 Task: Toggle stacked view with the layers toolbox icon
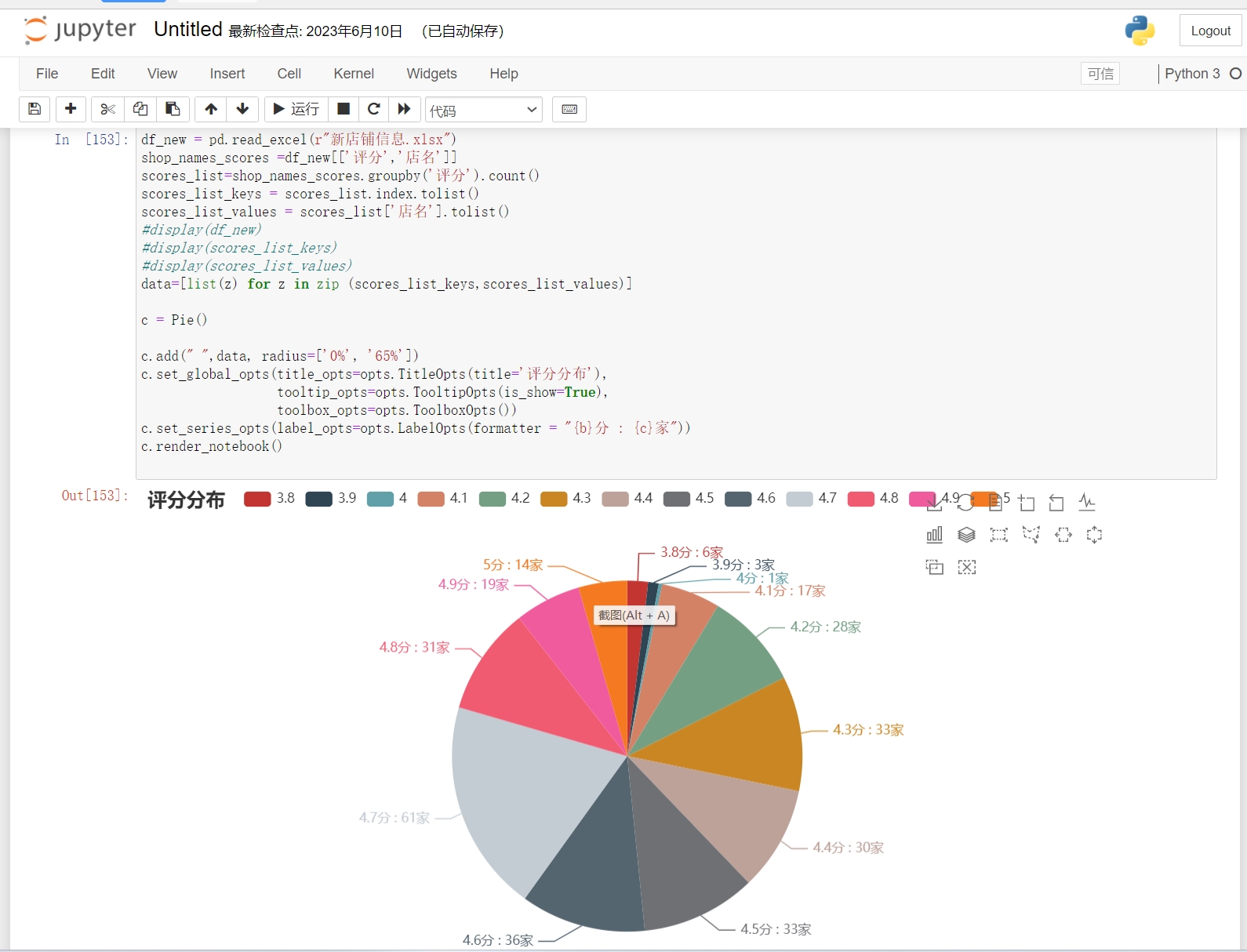pos(966,535)
